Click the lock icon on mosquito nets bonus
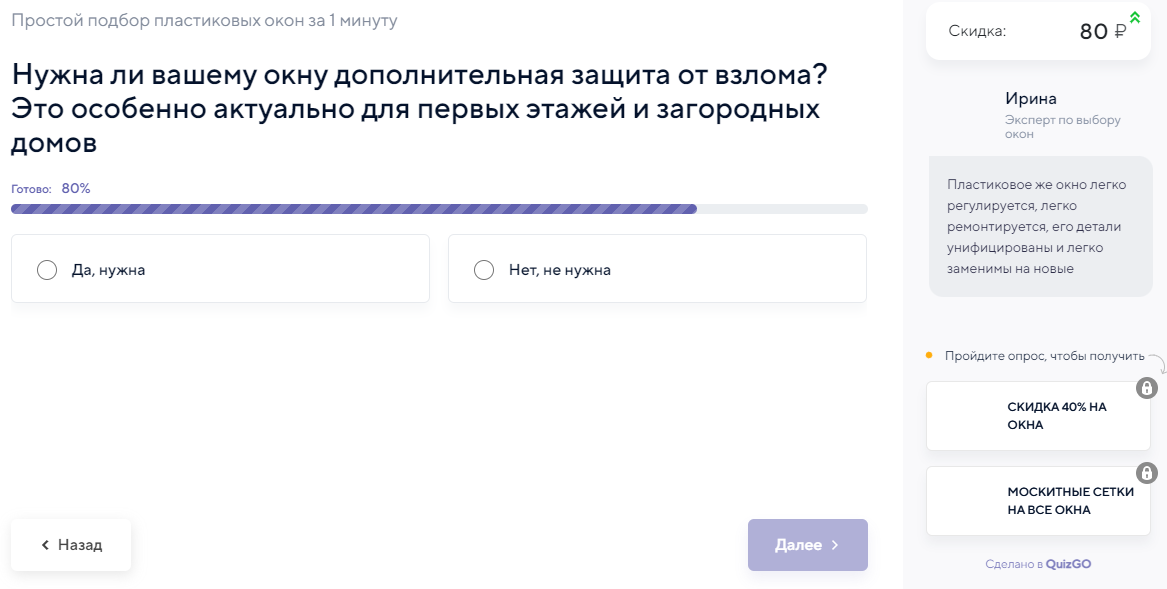This screenshot has width=1167, height=589. tap(1147, 473)
